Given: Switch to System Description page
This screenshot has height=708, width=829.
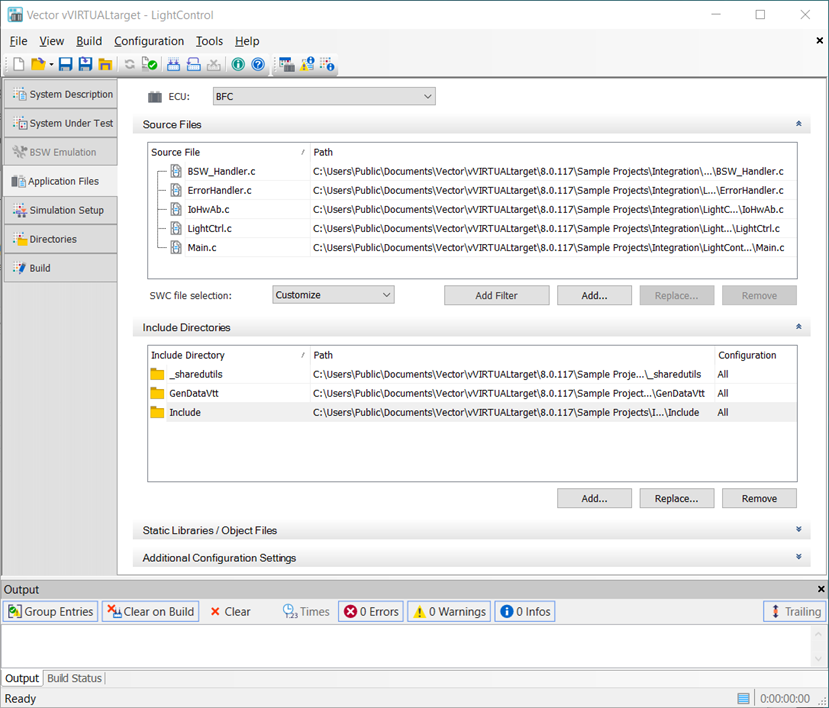Looking at the screenshot, I should click(61, 94).
